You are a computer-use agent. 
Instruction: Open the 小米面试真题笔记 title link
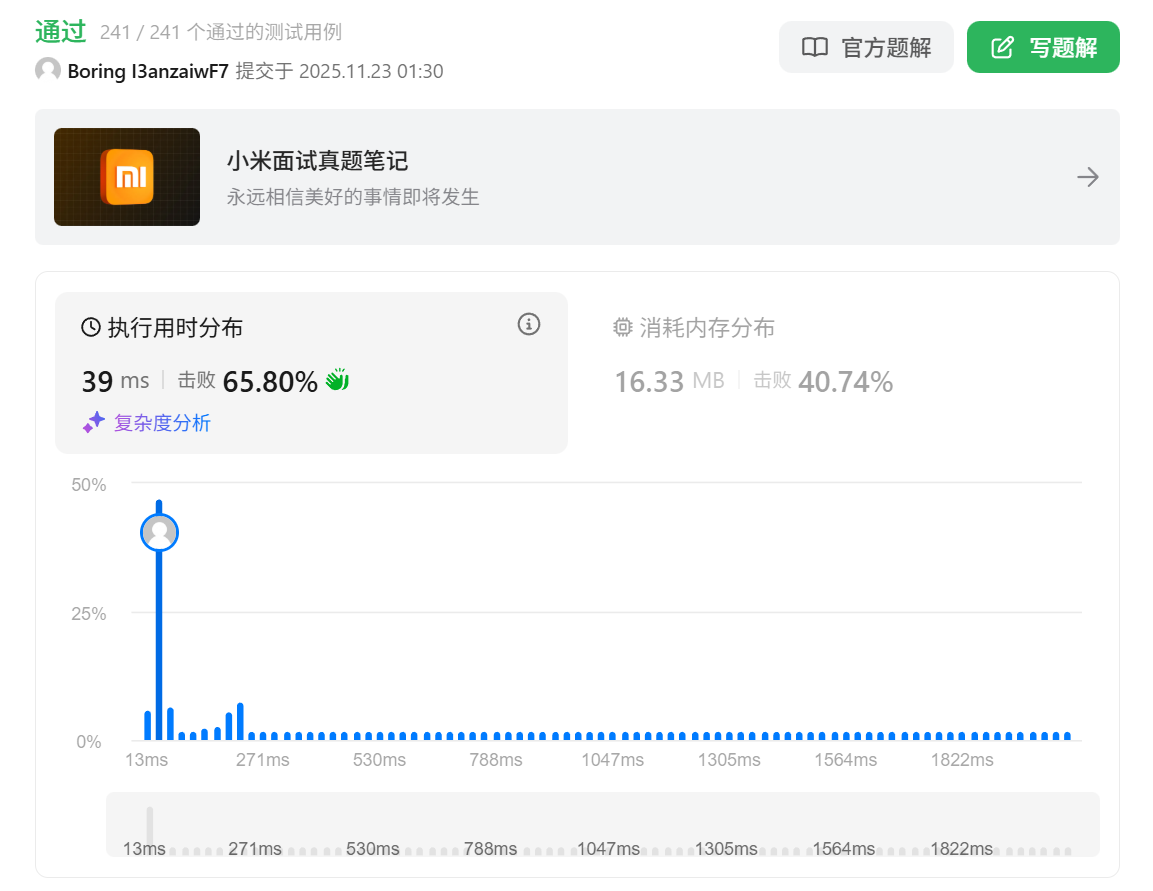317,160
